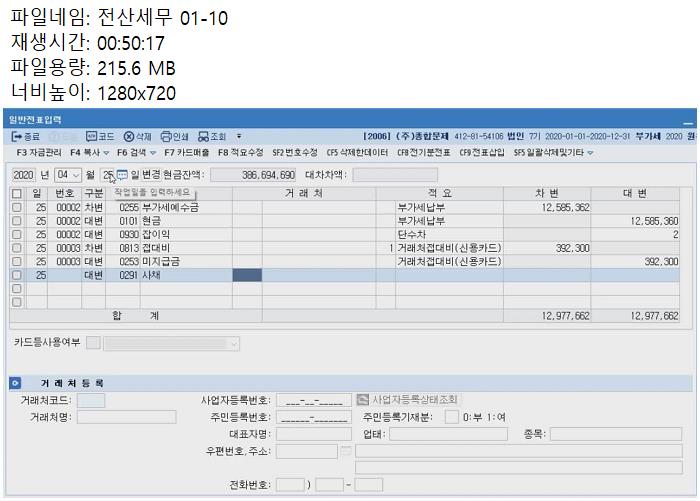This screenshot has width=700, height=501.
Task: Click the 단수차 적요 cell
Action: tap(449, 234)
